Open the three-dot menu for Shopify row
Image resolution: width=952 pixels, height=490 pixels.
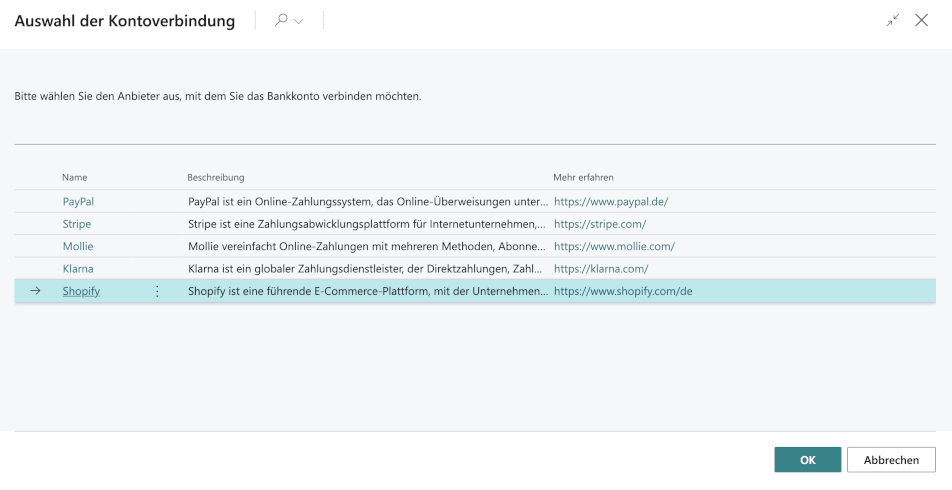point(156,291)
